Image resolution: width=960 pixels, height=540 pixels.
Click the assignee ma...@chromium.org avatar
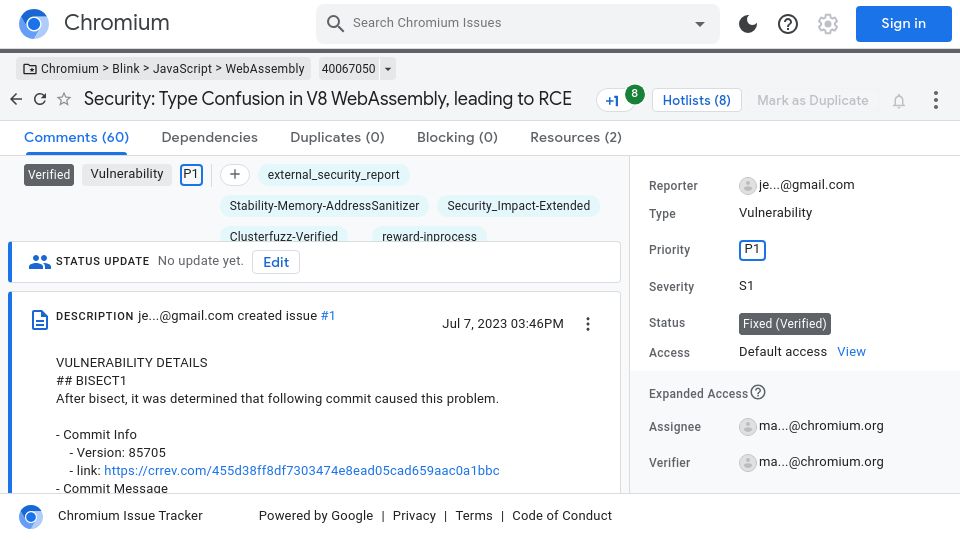click(747, 427)
